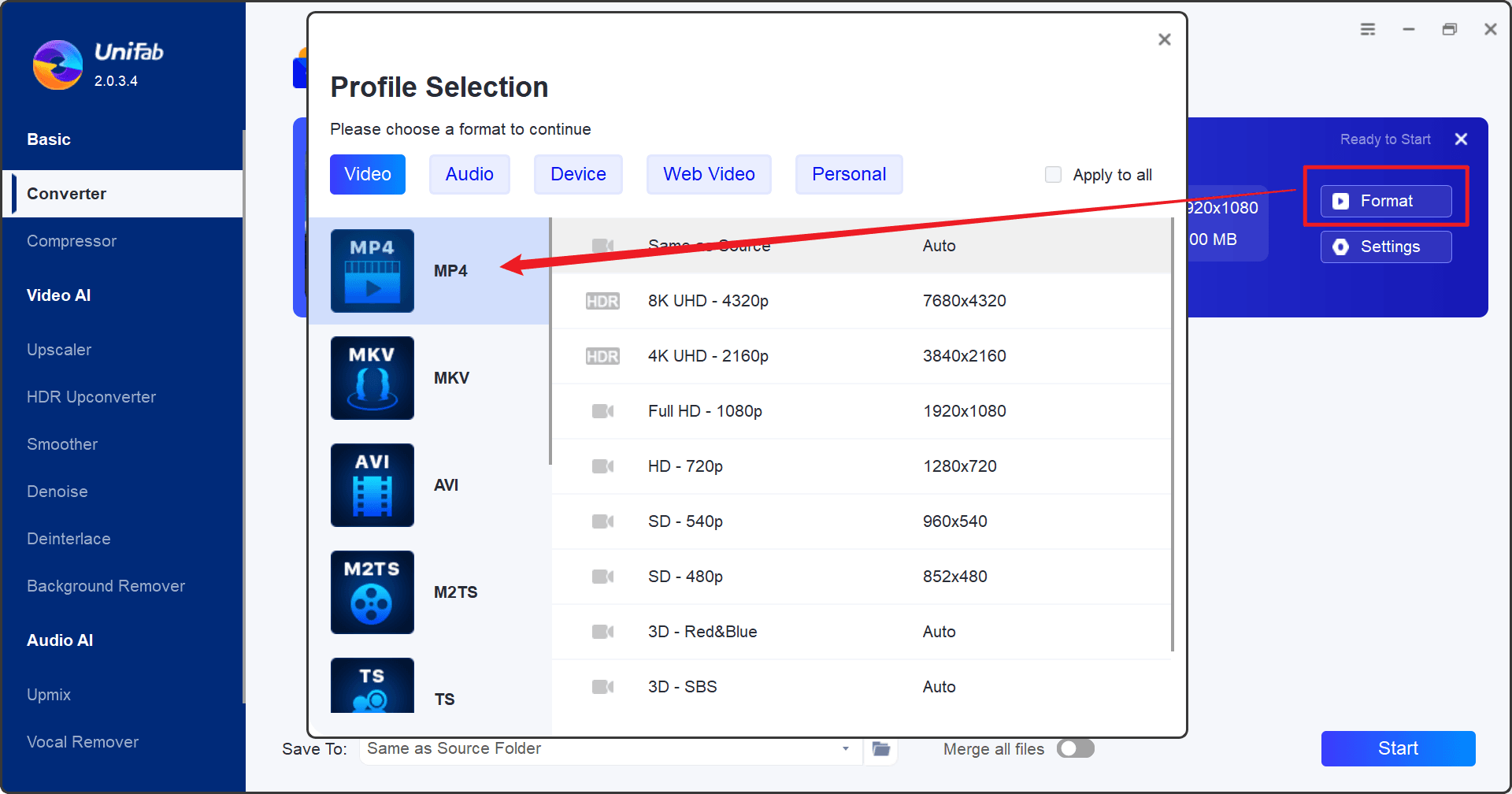Expand the Save To folder dropdown

pos(845,748)
